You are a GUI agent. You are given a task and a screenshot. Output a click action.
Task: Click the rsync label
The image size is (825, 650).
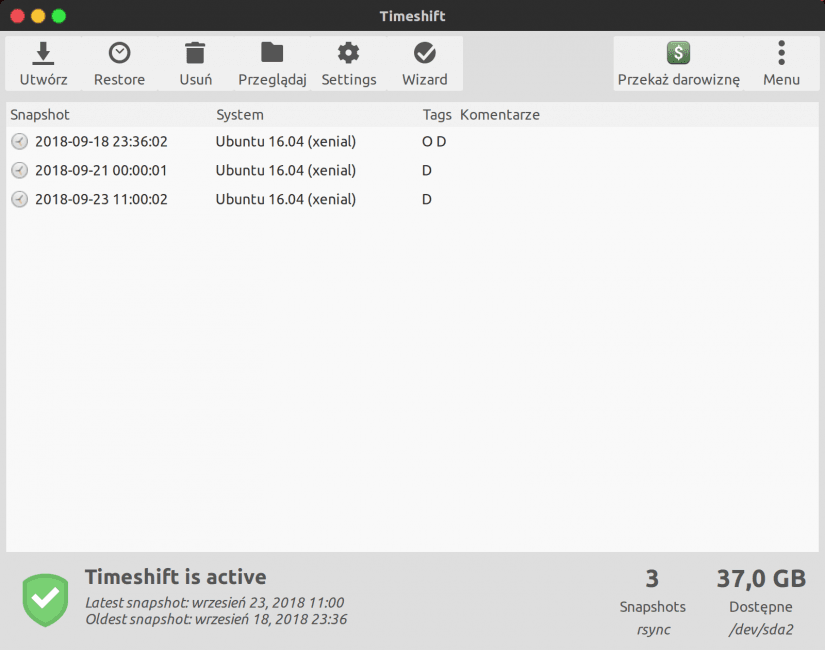[653, 629]
